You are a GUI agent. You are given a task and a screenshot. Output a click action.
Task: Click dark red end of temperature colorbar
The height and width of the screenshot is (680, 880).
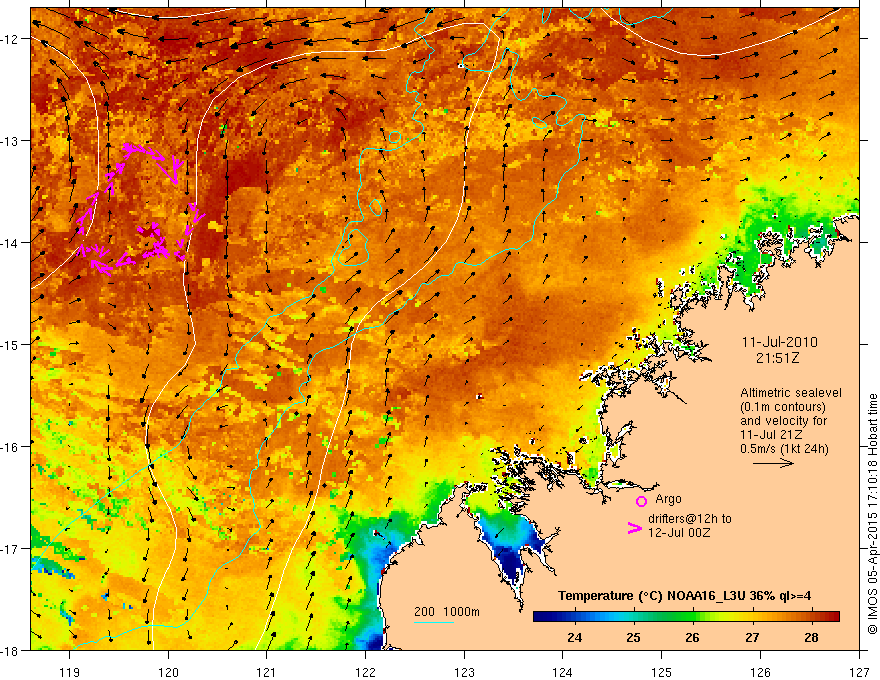point(833,617)
